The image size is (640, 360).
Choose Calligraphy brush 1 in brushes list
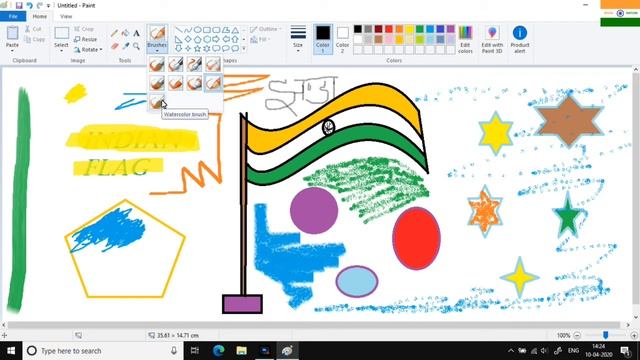point(176,64)
